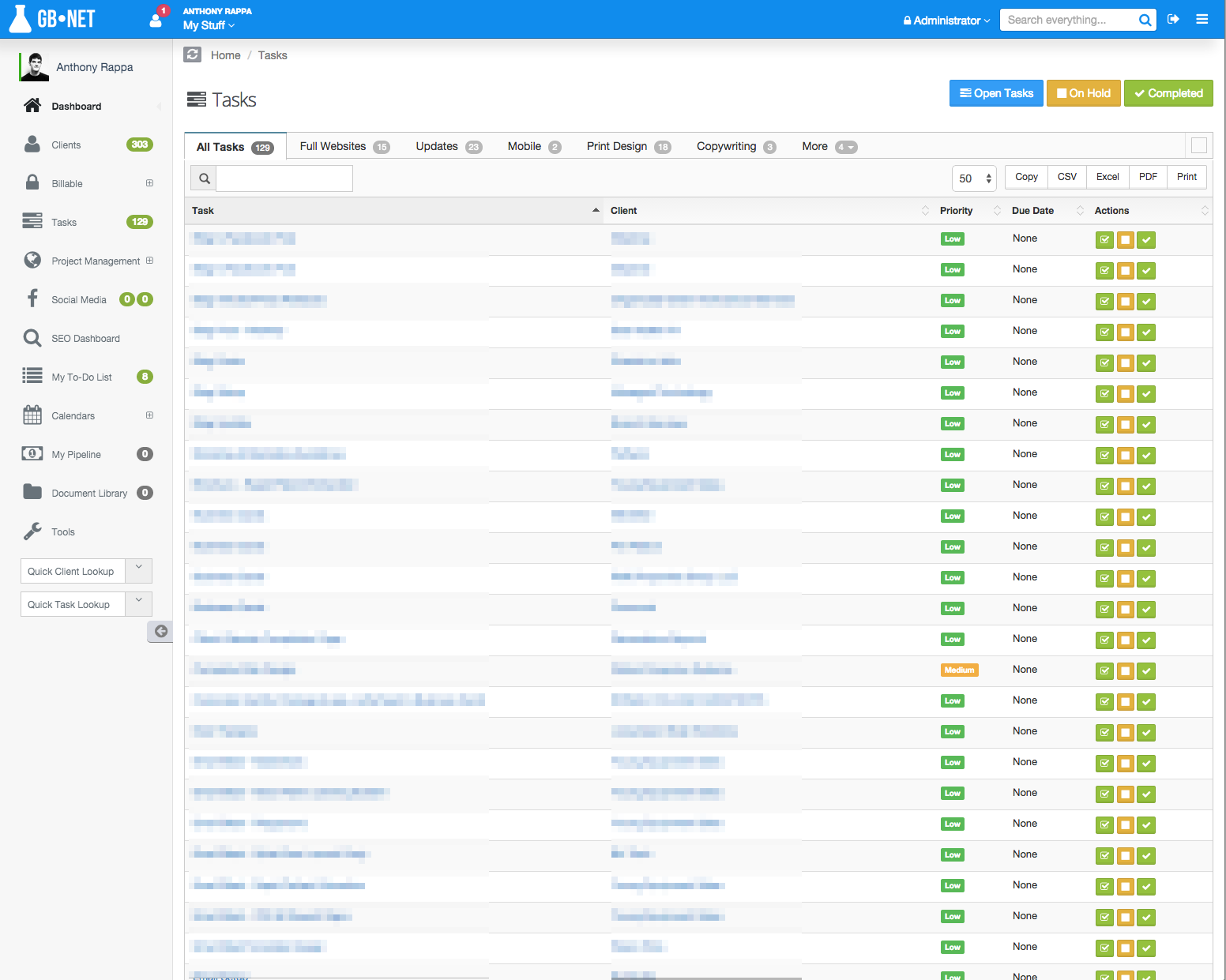Collapse sidebar with the left-arrow circle button
This screenshot has width=1226, height=980.
(160, 631)
